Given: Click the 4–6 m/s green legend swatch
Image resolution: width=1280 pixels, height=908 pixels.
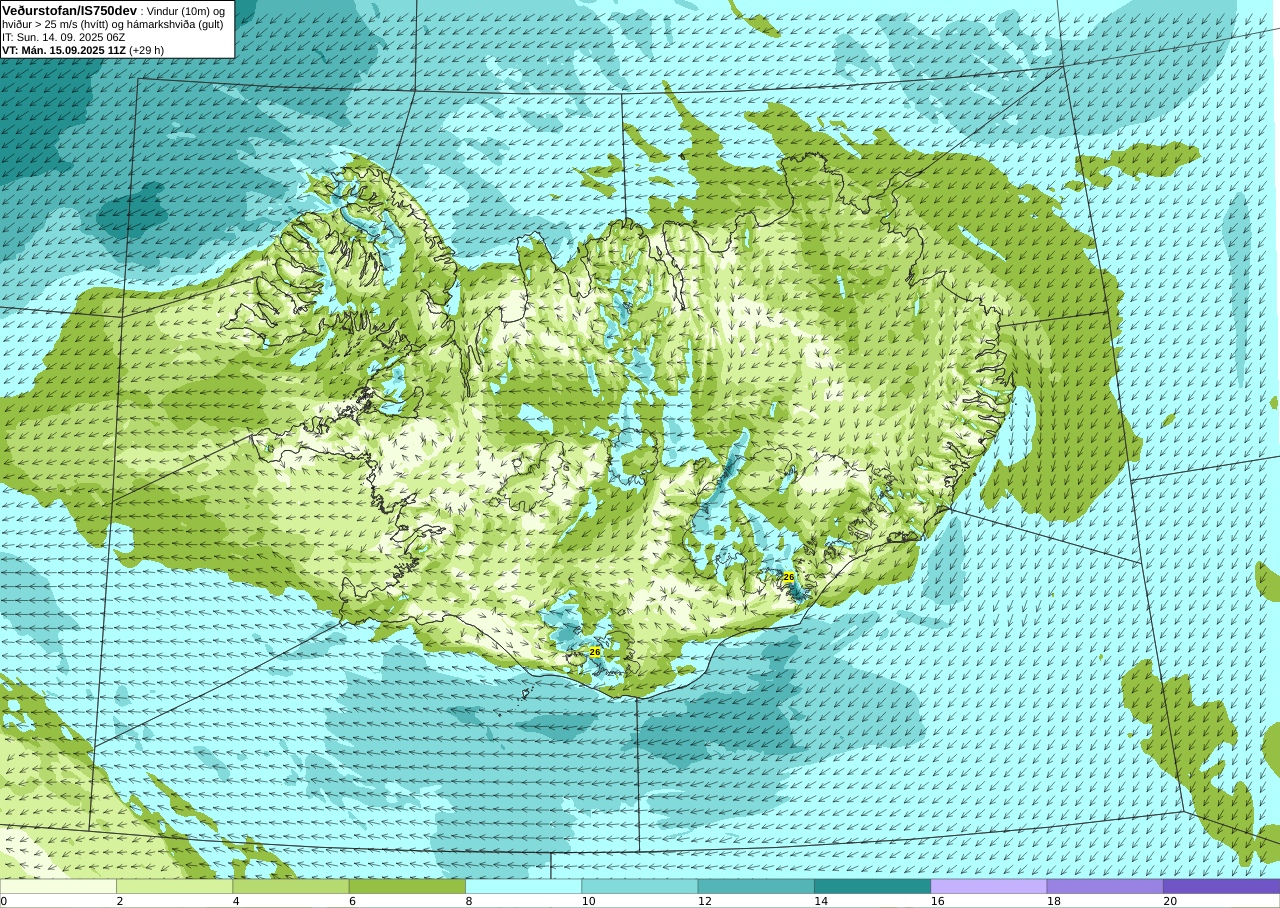Looking at the screenshot, I should [x=291, y=886].
